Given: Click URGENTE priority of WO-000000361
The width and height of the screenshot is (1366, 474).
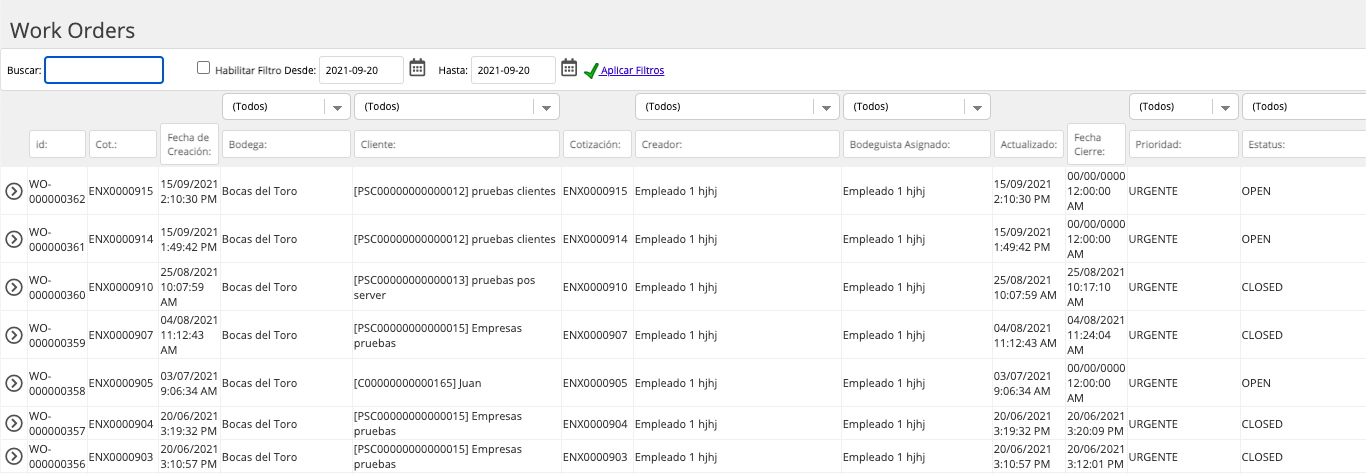Looking at the screenshot, I should (x=1153, y=239).
